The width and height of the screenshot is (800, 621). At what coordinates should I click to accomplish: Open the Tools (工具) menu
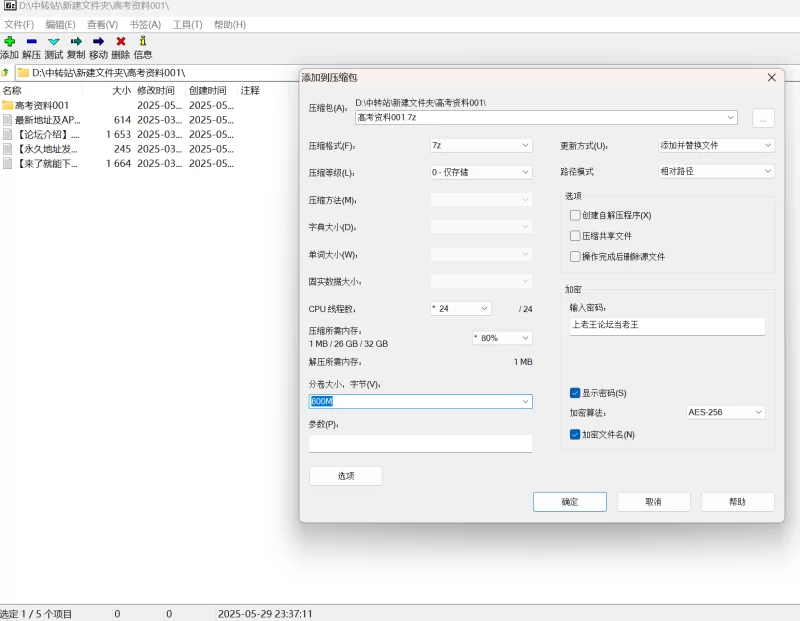tap(187, 24)
